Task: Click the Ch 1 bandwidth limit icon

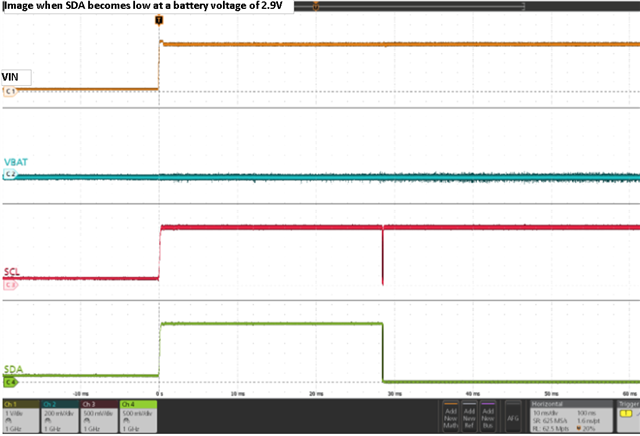Action: coord(8,421)
